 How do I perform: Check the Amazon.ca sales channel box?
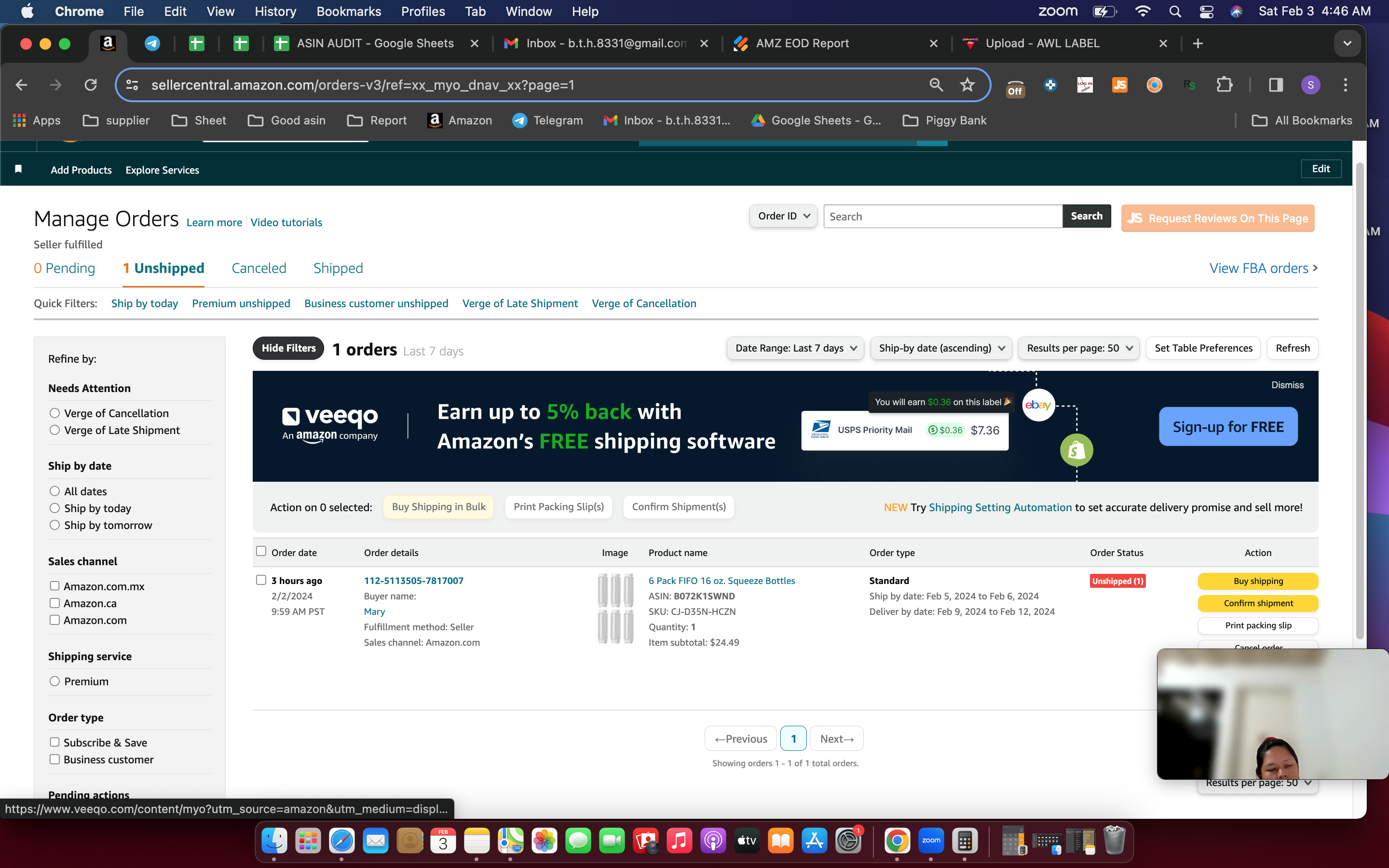[54, 603]
